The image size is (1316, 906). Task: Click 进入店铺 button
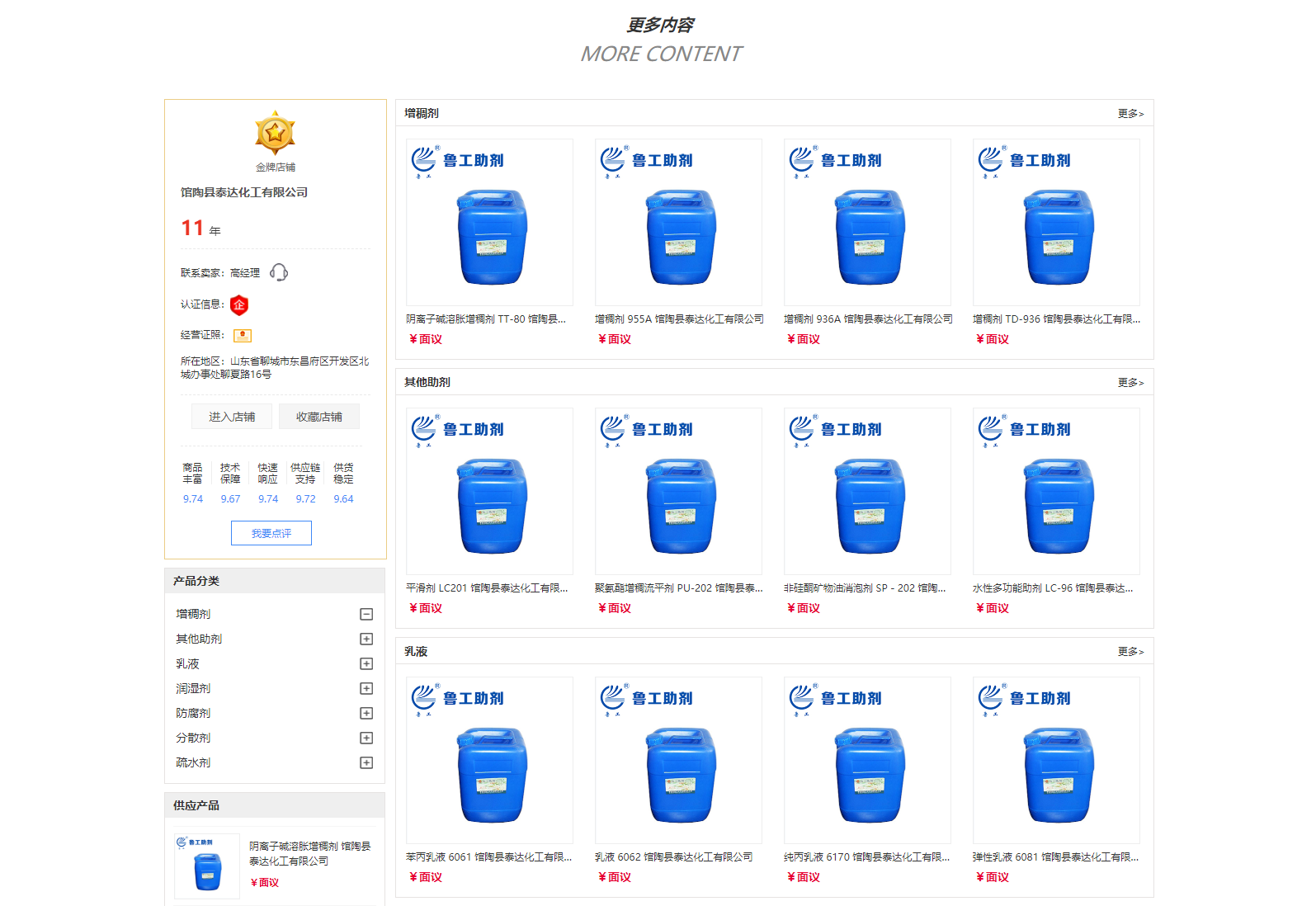[x=232, y=417]
